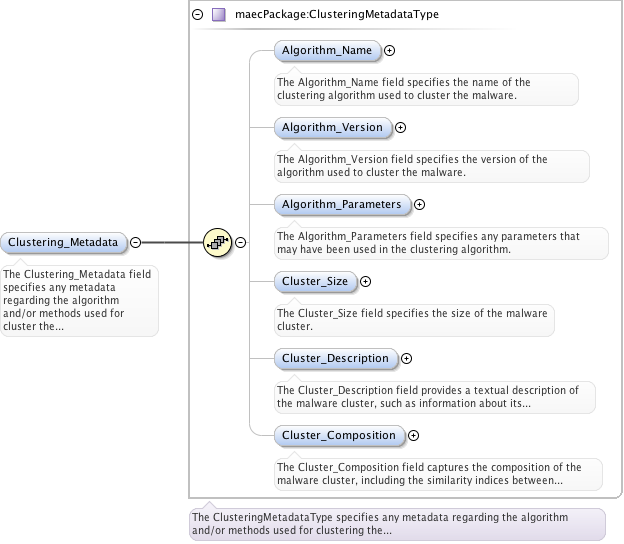Select the Cluster_Composition element node
This screenshot has width=624, height=544.
[338, 435]
